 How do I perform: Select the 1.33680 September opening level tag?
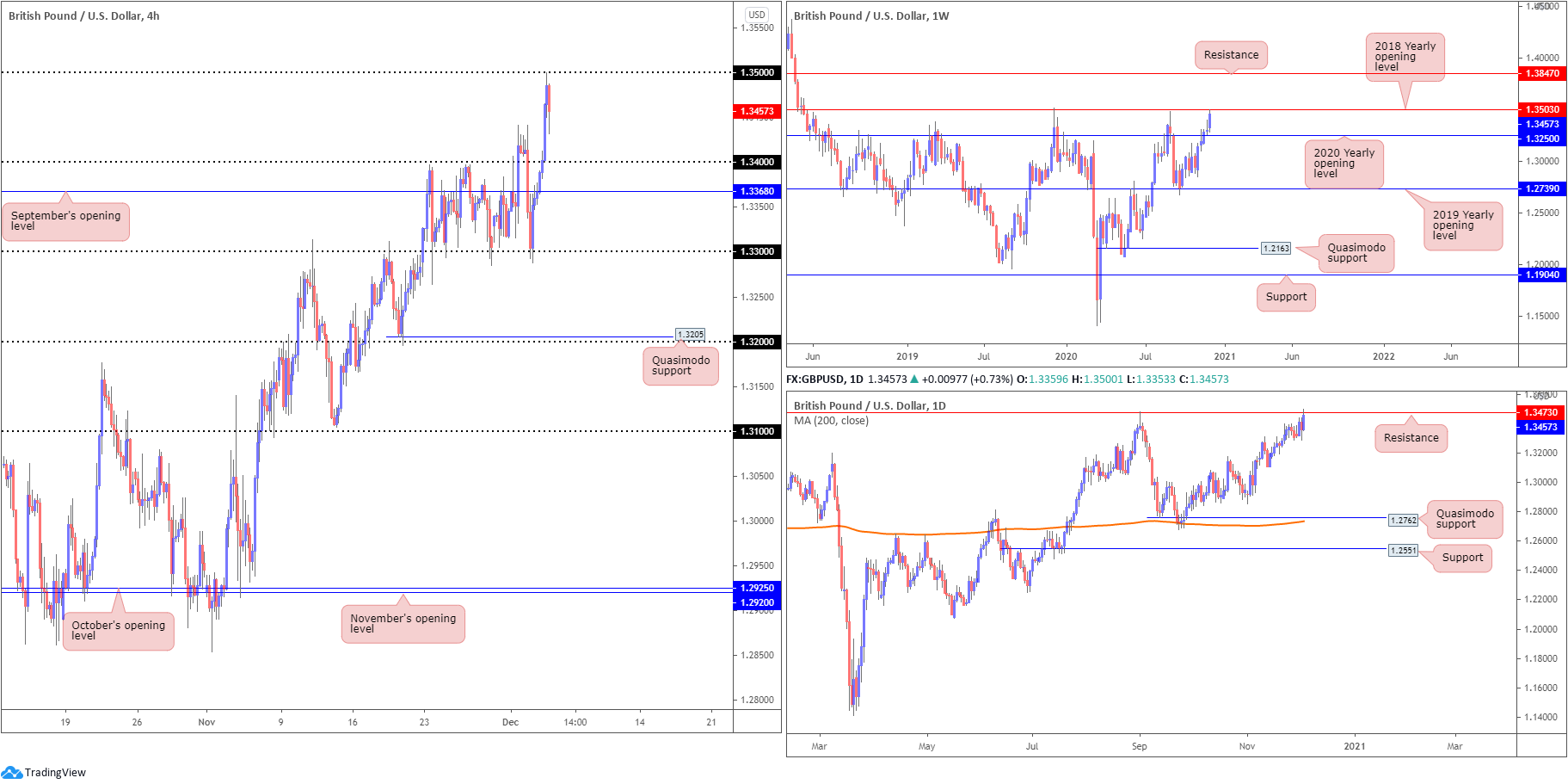[757, 191]
